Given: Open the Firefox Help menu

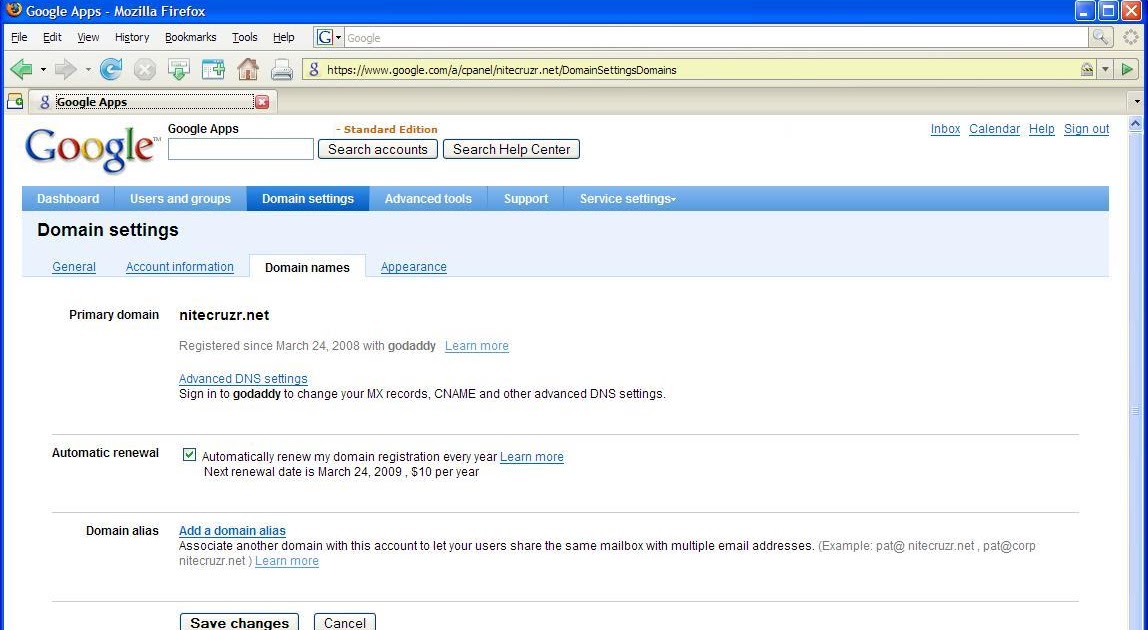Looking at the screenshot, I should (283, 37).
